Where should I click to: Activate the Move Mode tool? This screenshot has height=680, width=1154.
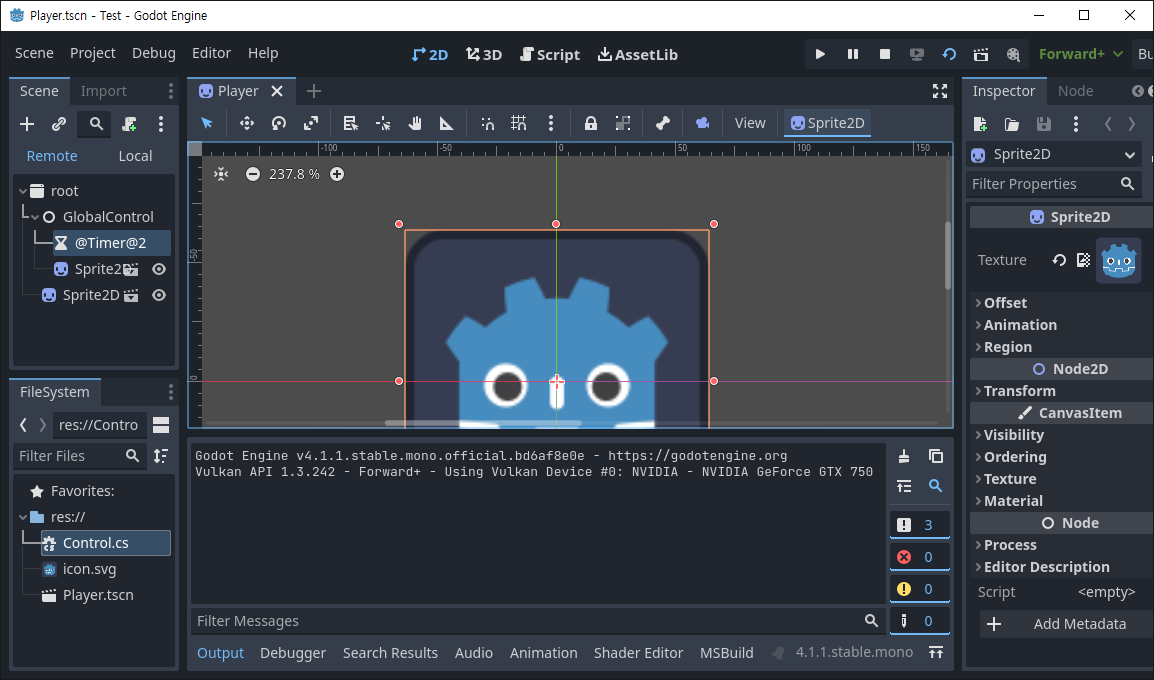click(x=247, y=123)
